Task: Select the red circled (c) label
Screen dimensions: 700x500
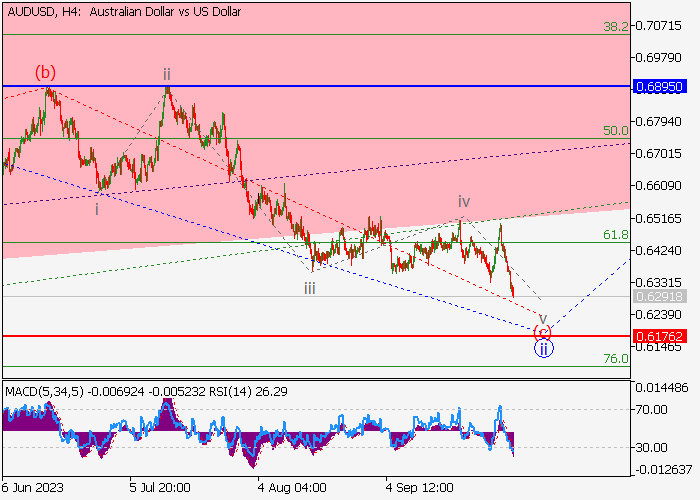Action: (x=542, y=333)
